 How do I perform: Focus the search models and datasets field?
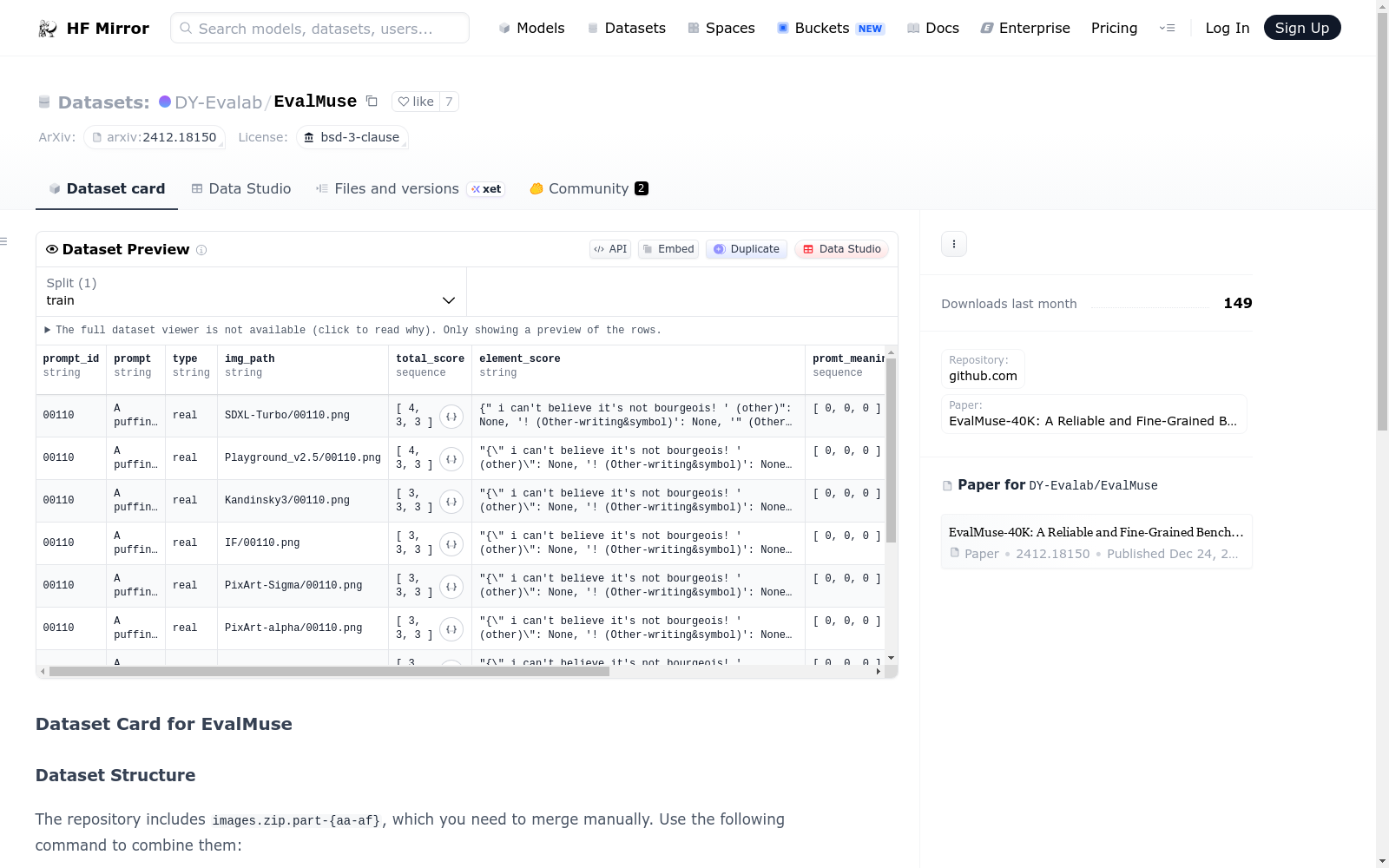point(319,28)
